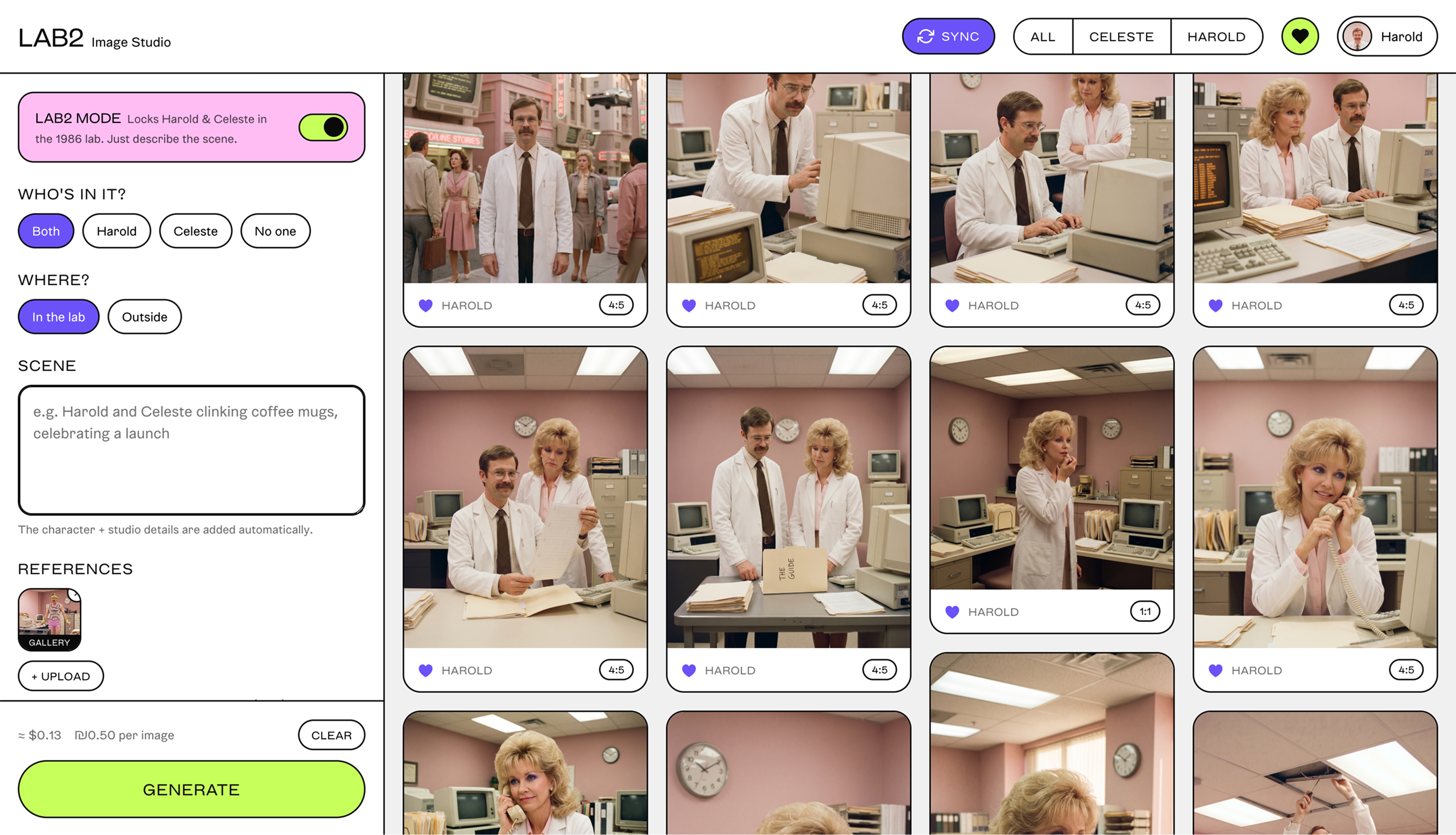Open the GALLERY reference thumbnail

point(49,619)
